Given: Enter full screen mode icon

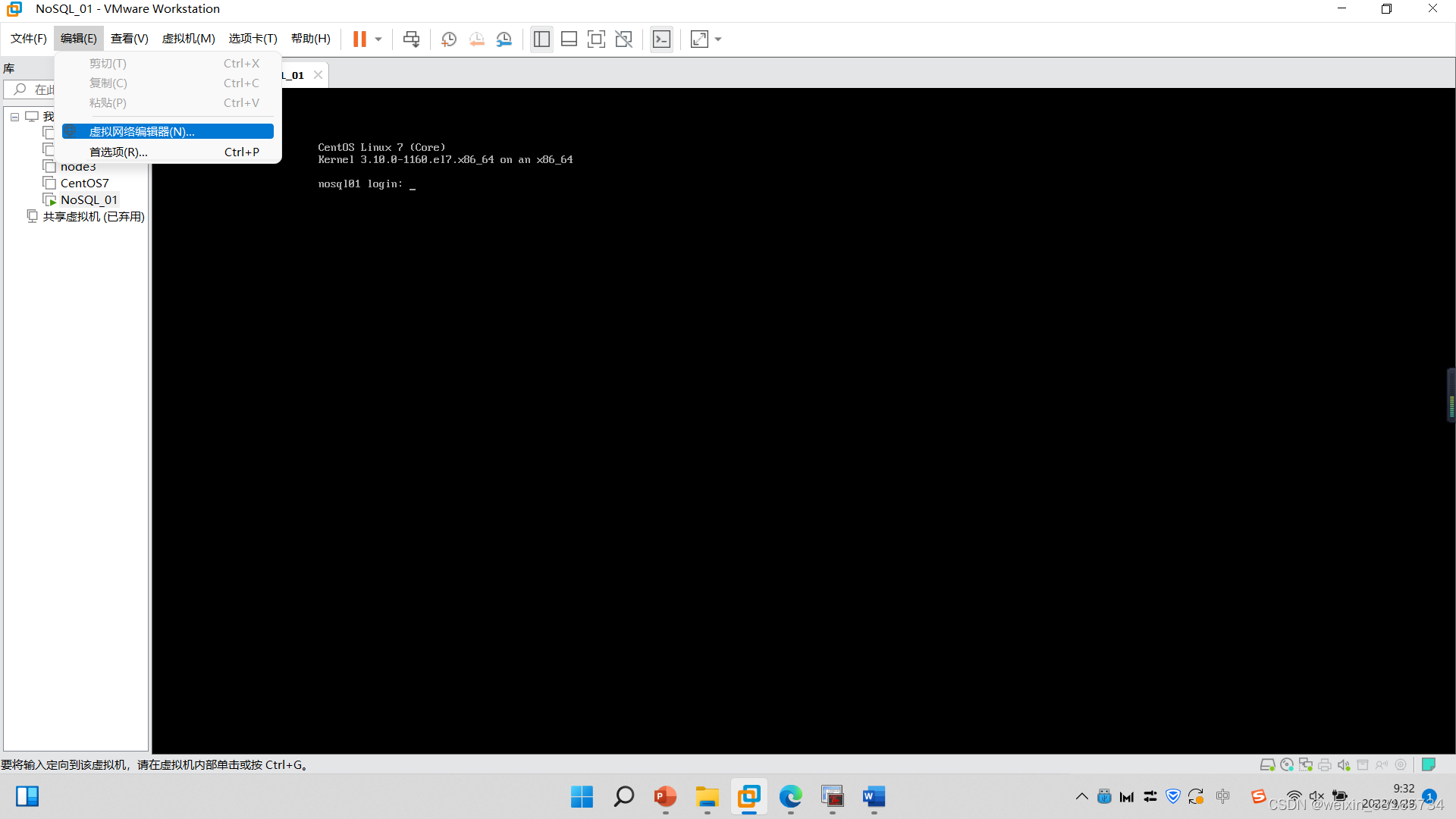Looking at the screenshot, I should (596, 39).
